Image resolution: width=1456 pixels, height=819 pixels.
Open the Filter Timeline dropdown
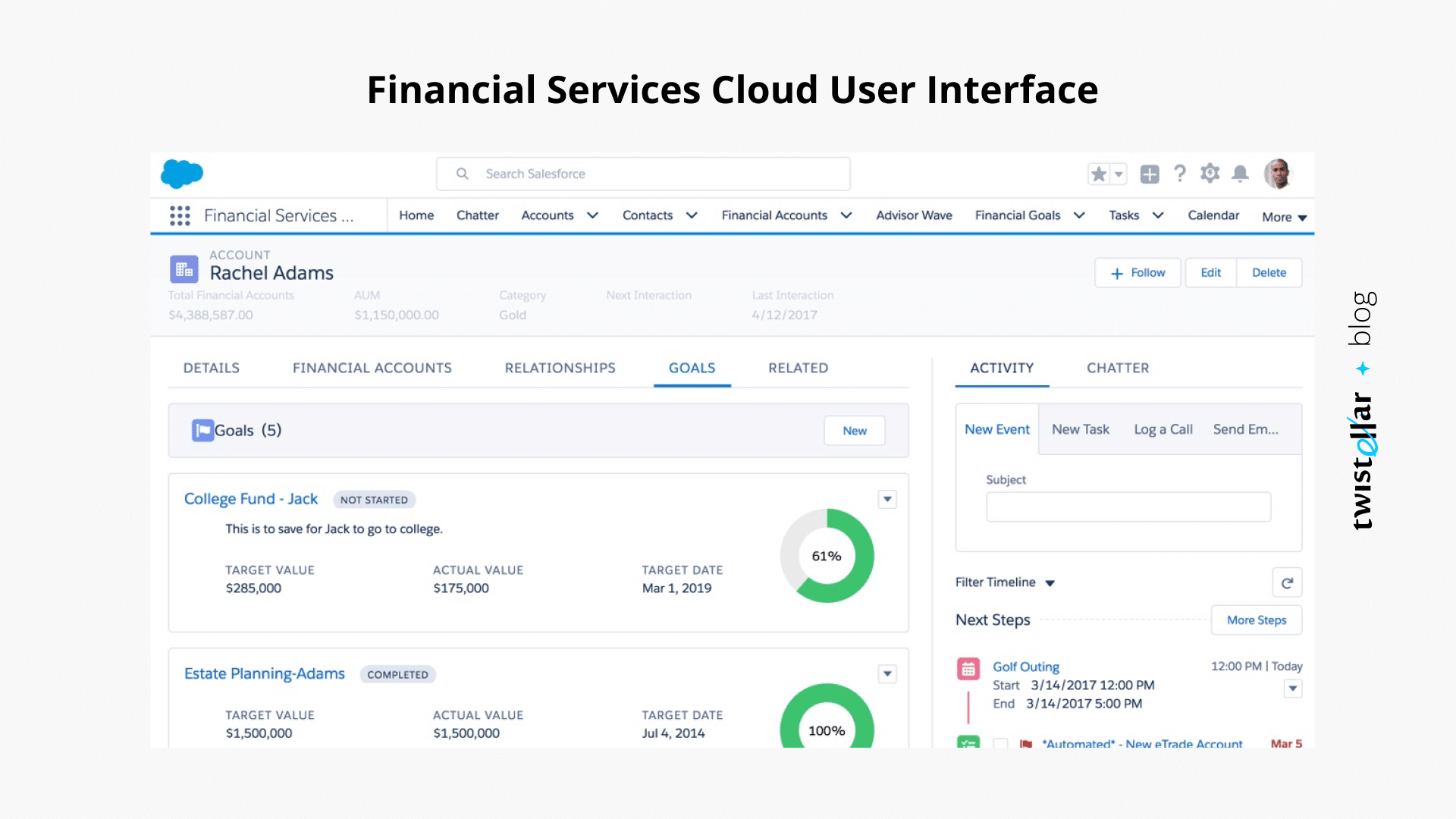pyautogui.click(x=1005, y=582)
